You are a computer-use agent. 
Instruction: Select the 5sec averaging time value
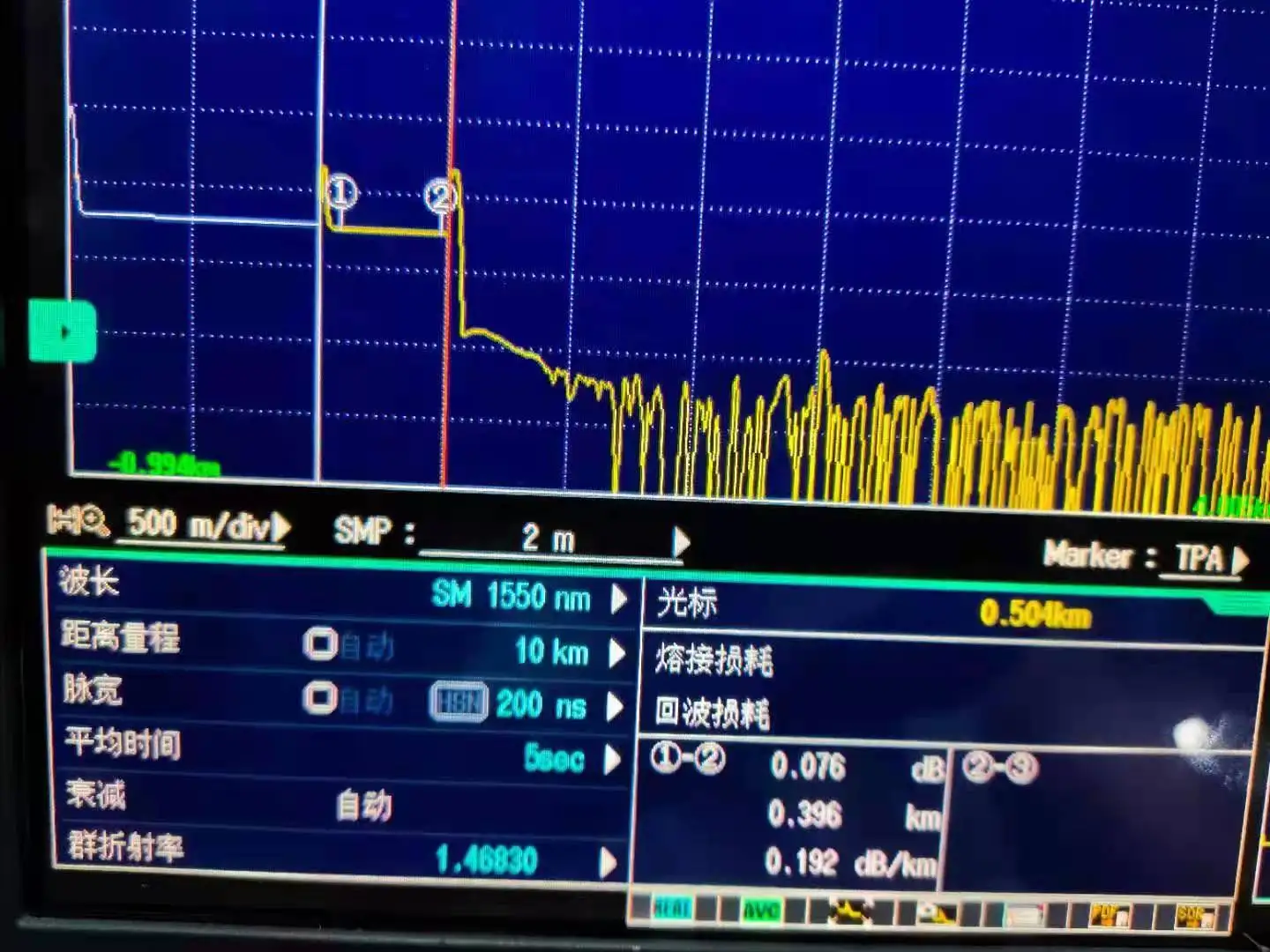pyautogui.click(x=554, y=758)
